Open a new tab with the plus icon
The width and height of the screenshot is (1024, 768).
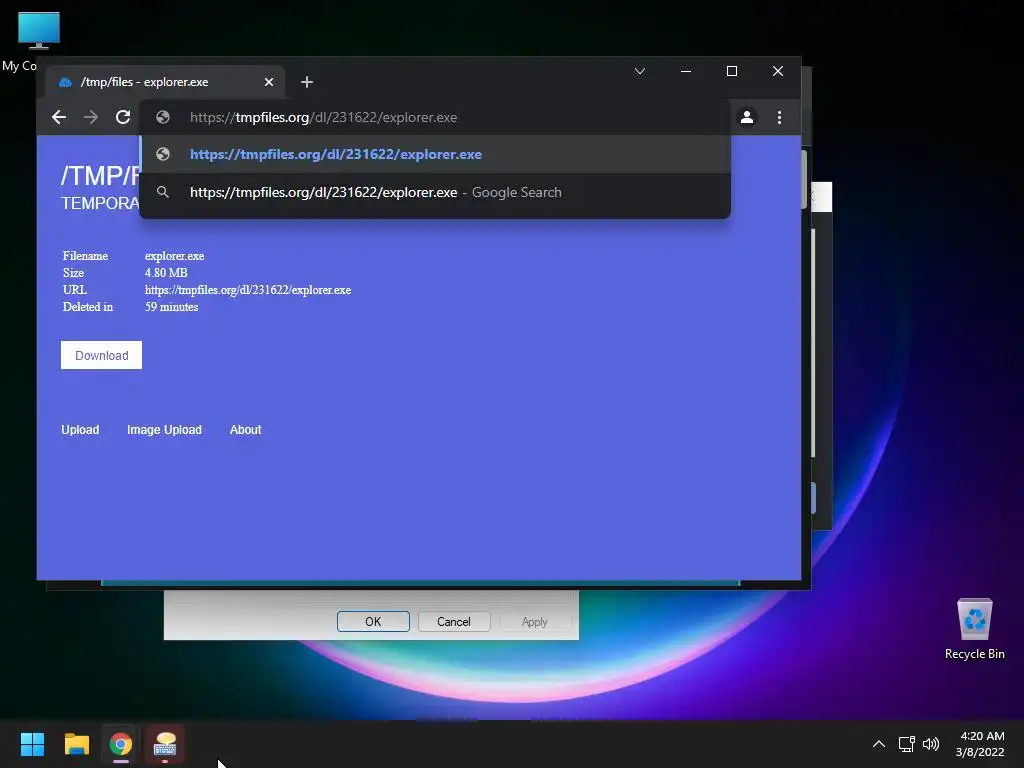pyautogui.click(x=307, y=82)
